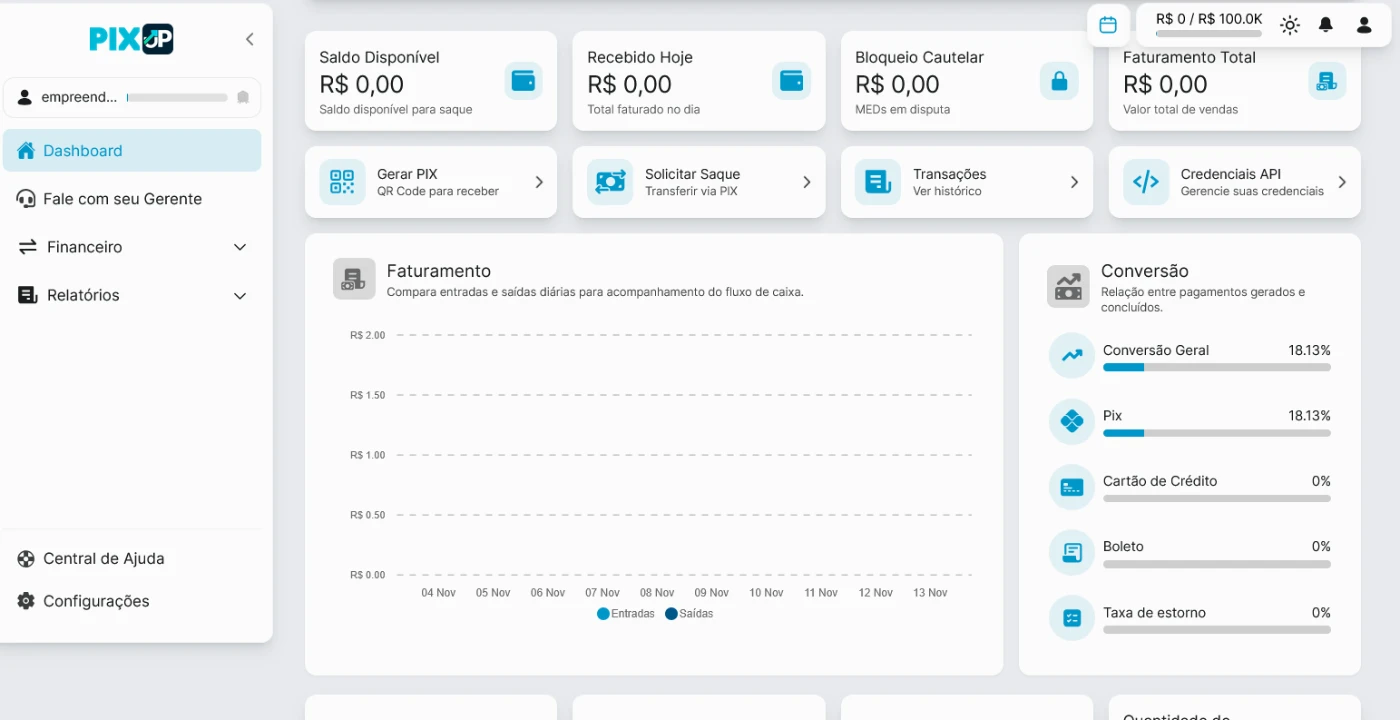Open Central de Ajuda link
The height and width of the screenshot is (720, 1400).
point(103,559)
